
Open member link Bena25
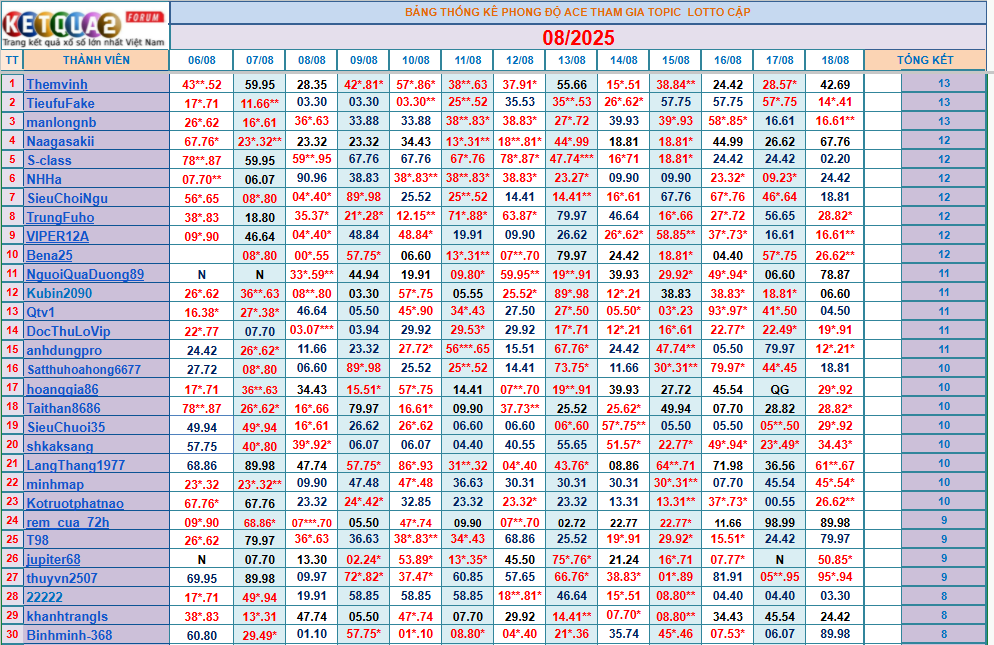point(49,256)
